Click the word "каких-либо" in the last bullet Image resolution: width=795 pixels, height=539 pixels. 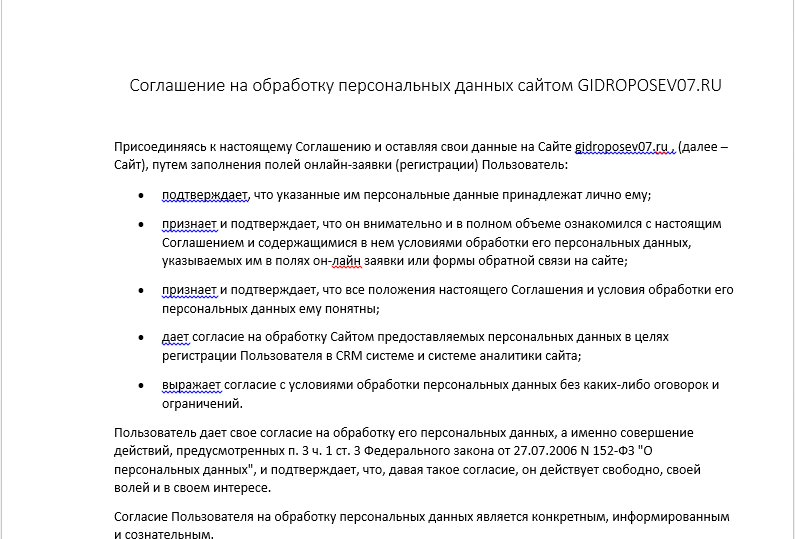617,385
